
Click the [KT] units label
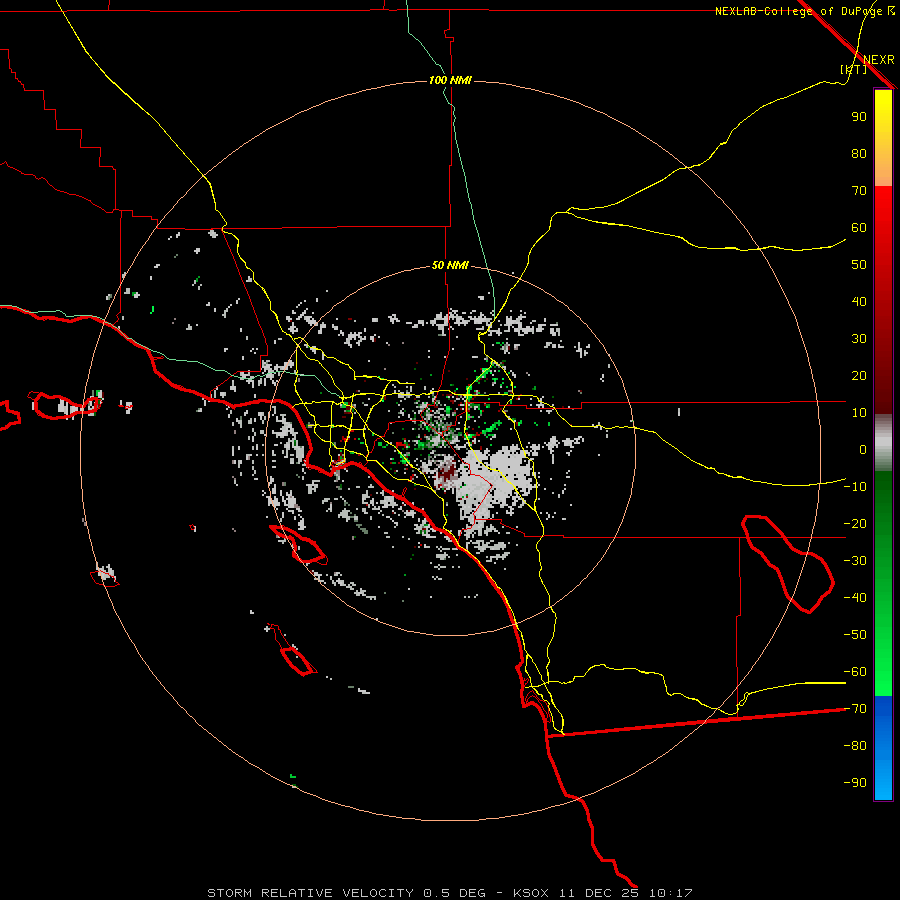pyautogui.click(x=853, y=69)
